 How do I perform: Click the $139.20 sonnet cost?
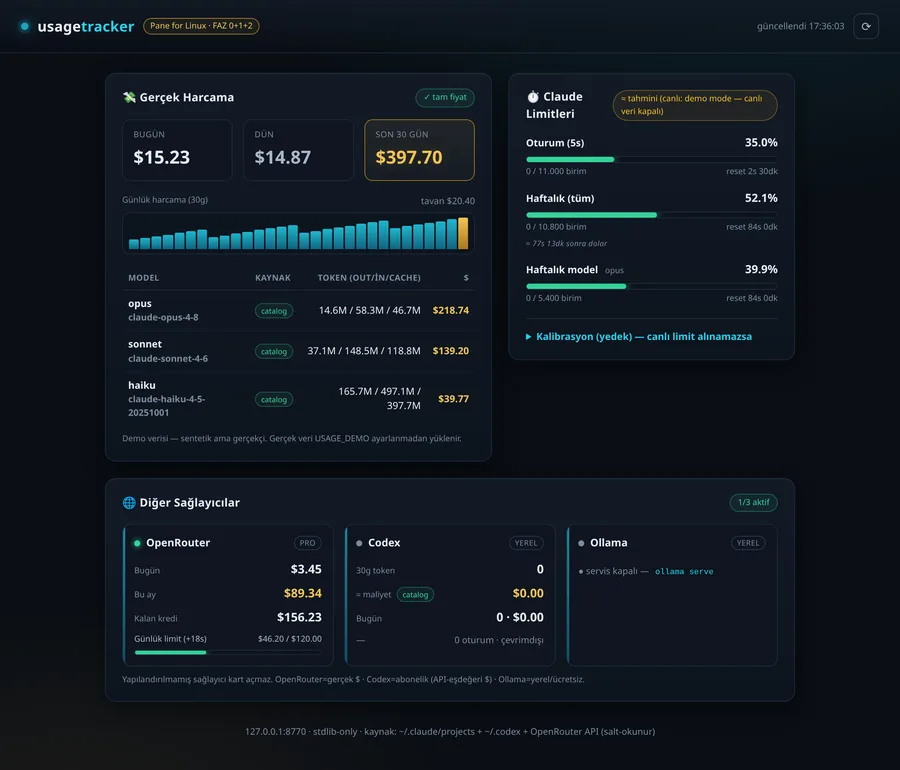pos(451,351)
